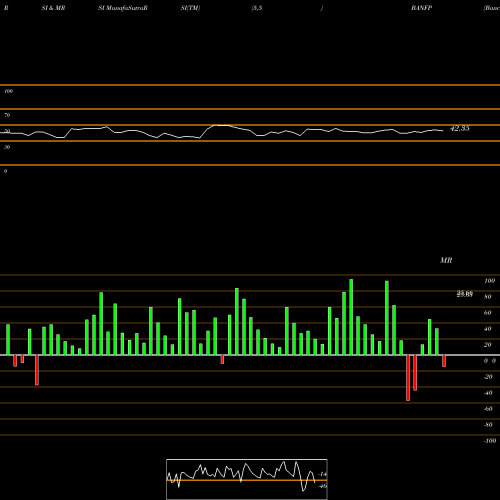Click the RSI axis label 70
The image size is (500, 500).
click(7, 115)
